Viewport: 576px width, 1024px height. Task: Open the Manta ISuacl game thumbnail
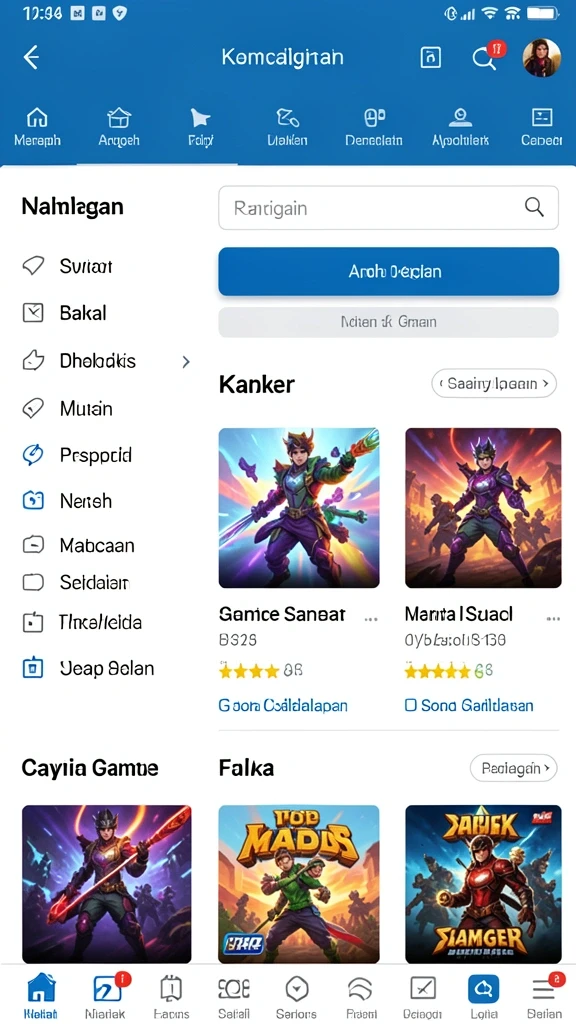click(483, 507)
